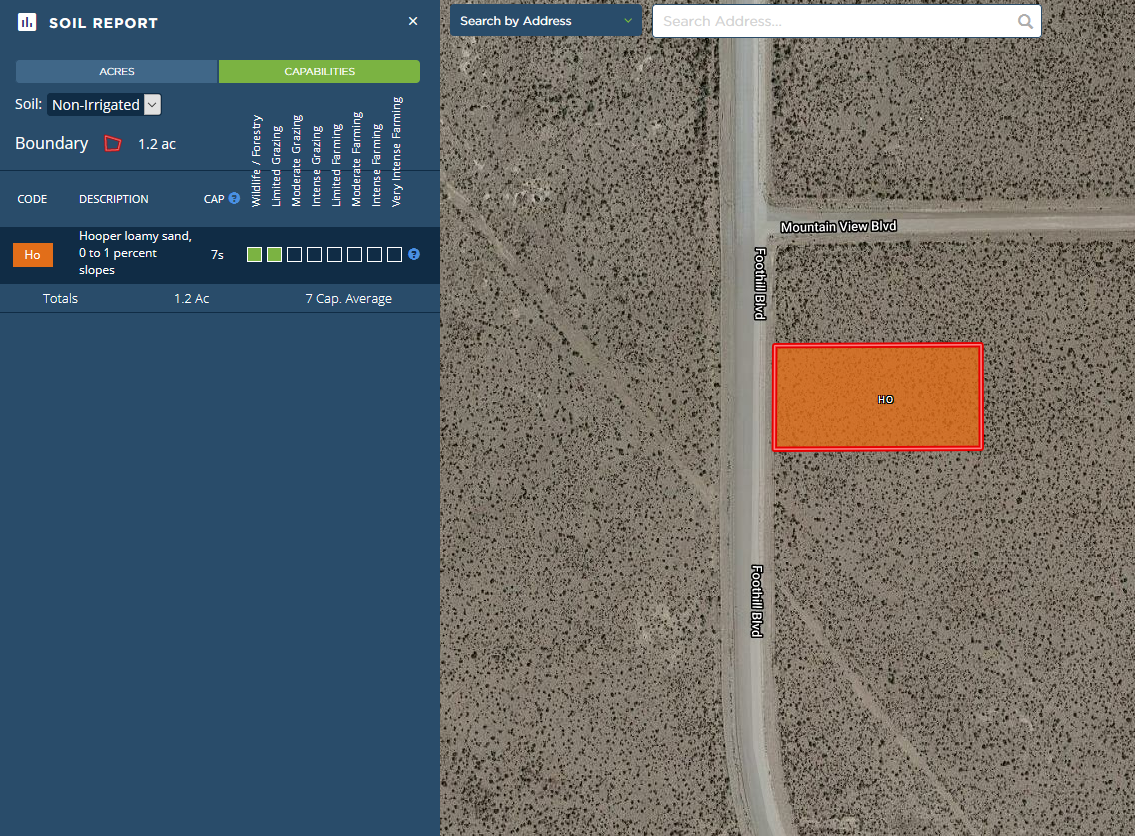Click the Intense Grazing empty box
Viewport: 1135px width, 836px height.
pos(314,255)
